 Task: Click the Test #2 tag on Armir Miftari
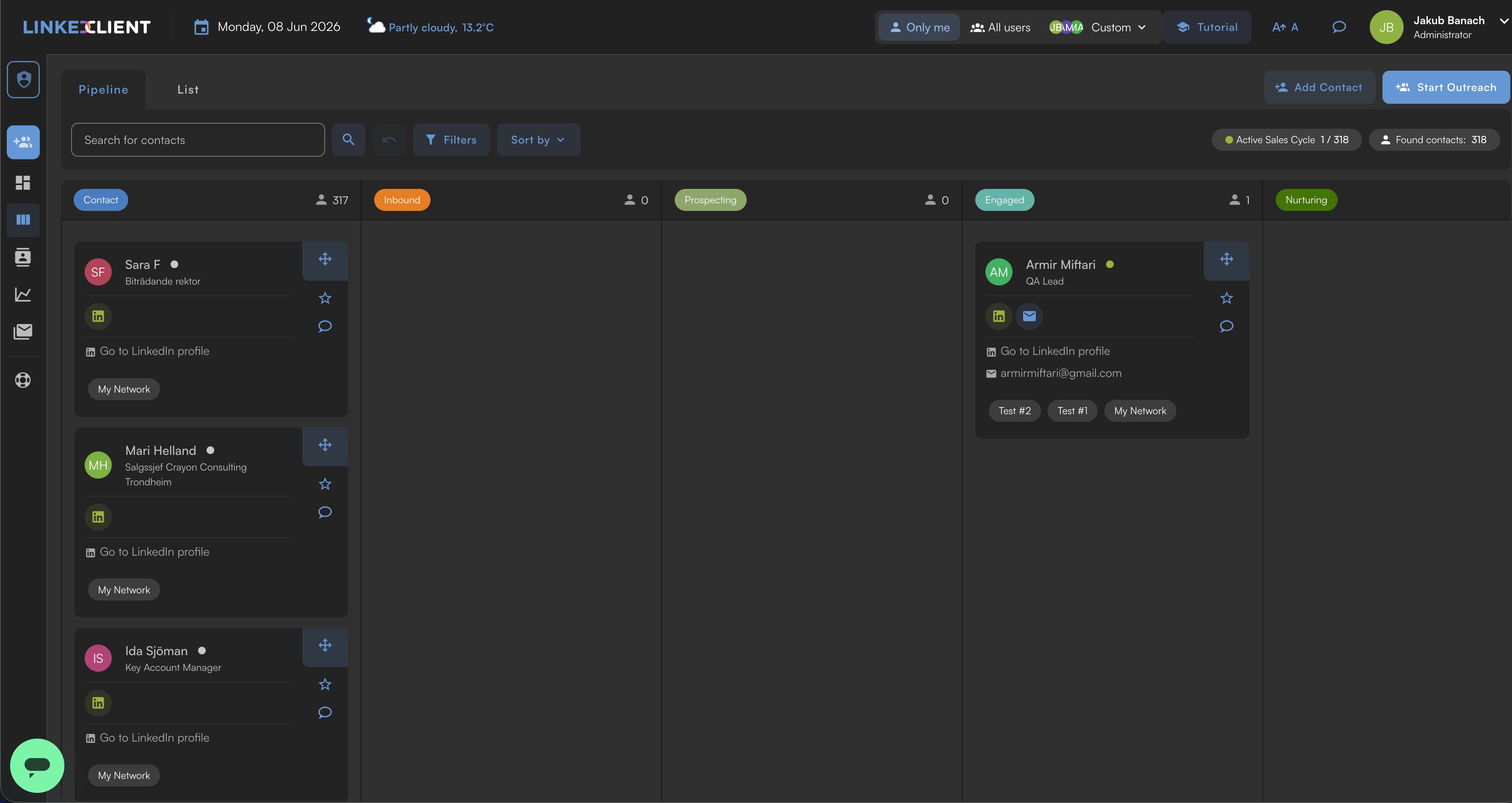(x=1014, y=410)
